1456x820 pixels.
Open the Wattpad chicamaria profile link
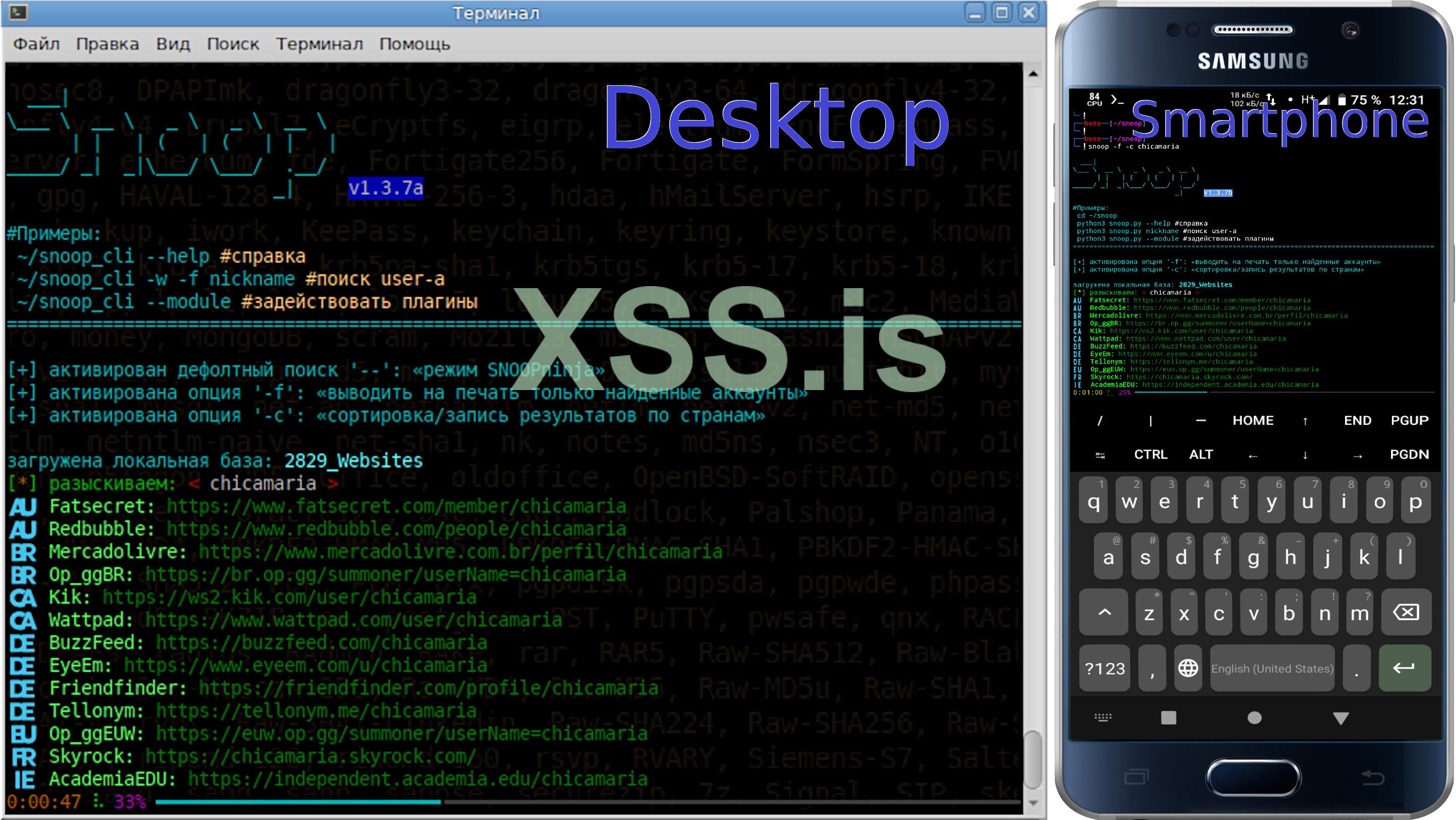tap(353, 620)
